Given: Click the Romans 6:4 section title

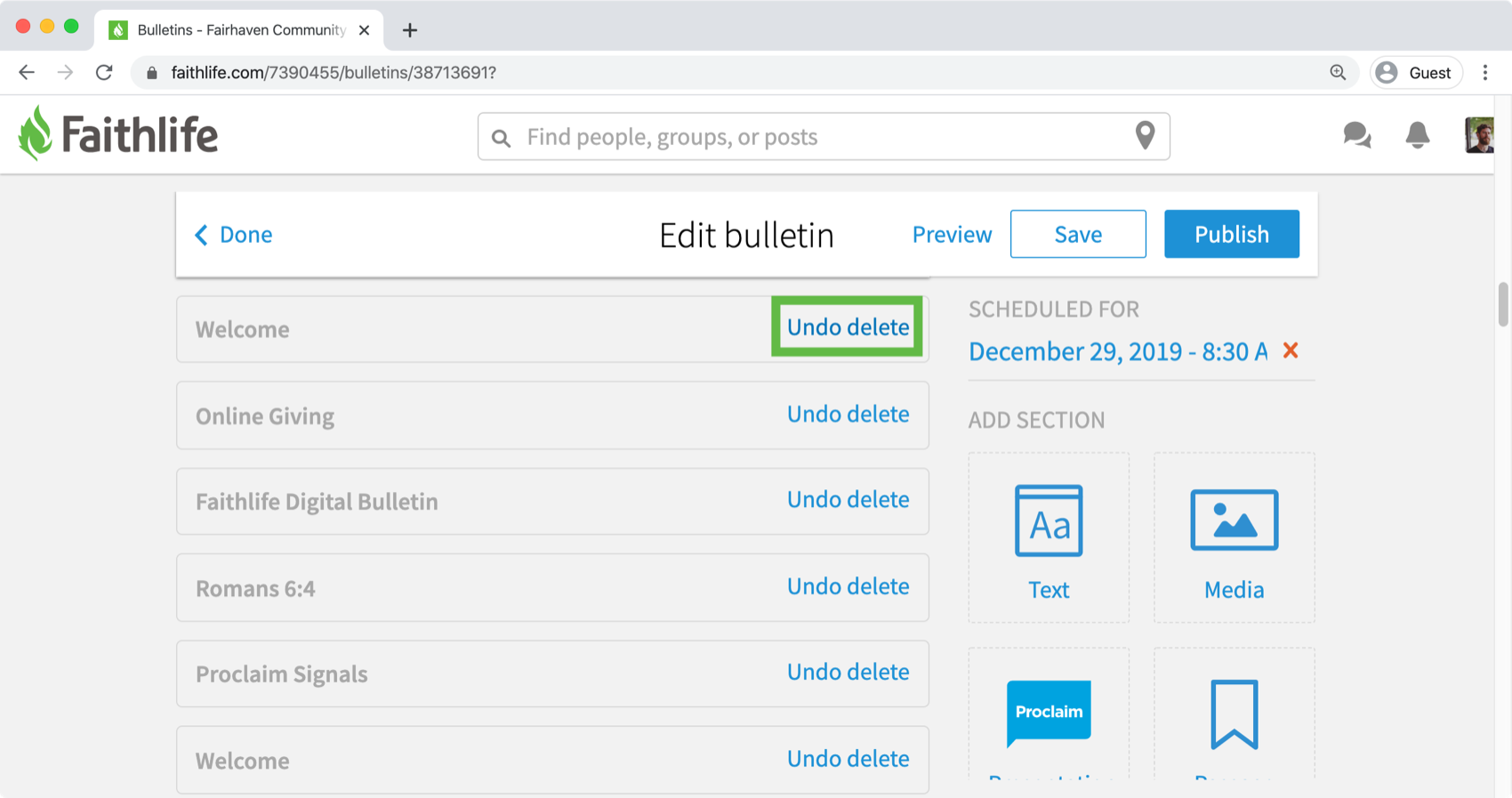Looking at the screenshot, I should (x=255, y=589).
